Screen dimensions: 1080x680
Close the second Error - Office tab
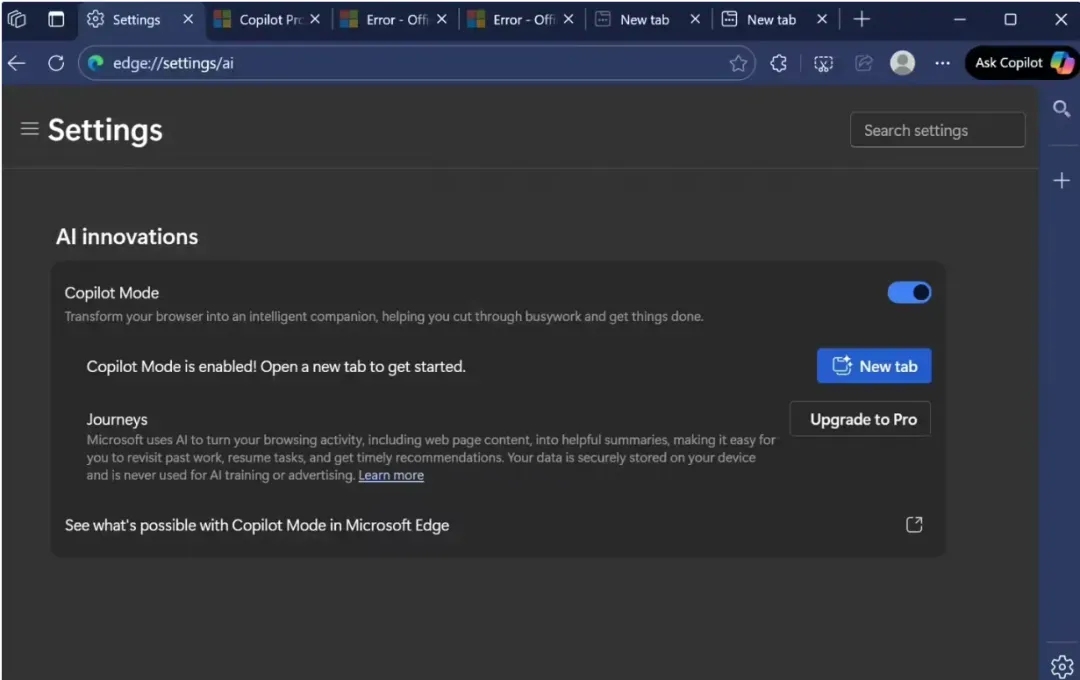(x=568, y=19)
